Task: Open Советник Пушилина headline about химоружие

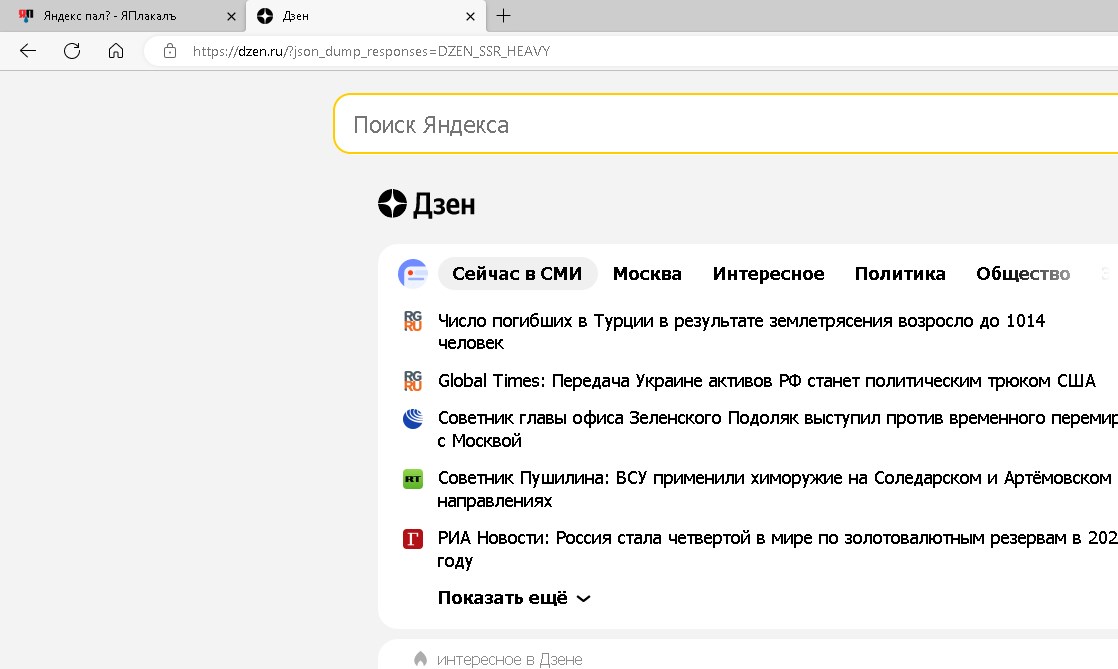Action: point(775,489)
